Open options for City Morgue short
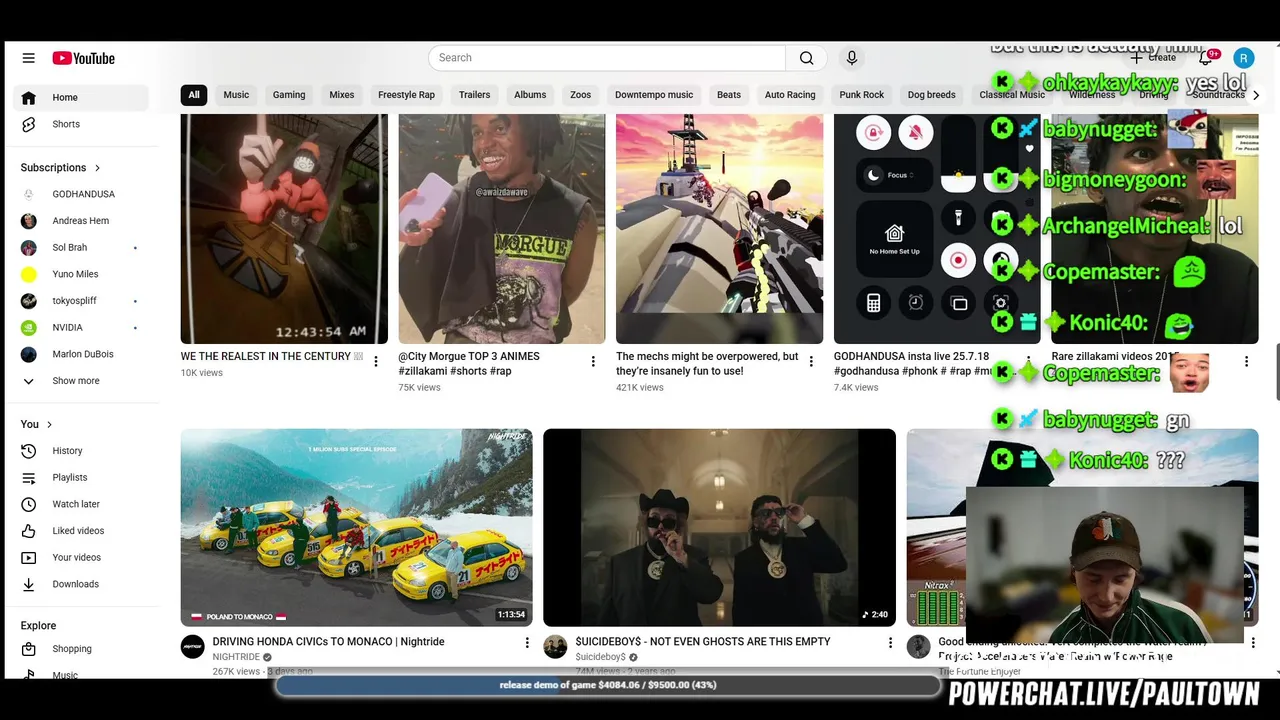 (593, 361)
